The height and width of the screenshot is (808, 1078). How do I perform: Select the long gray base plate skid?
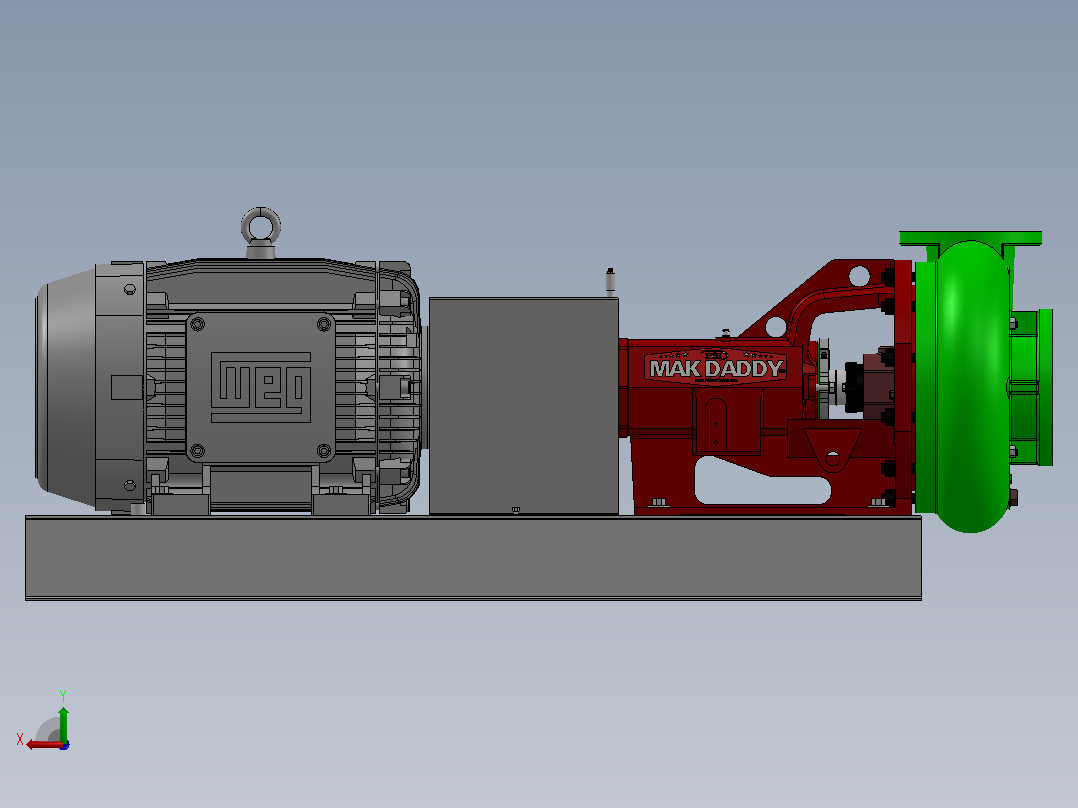[473, 558]
